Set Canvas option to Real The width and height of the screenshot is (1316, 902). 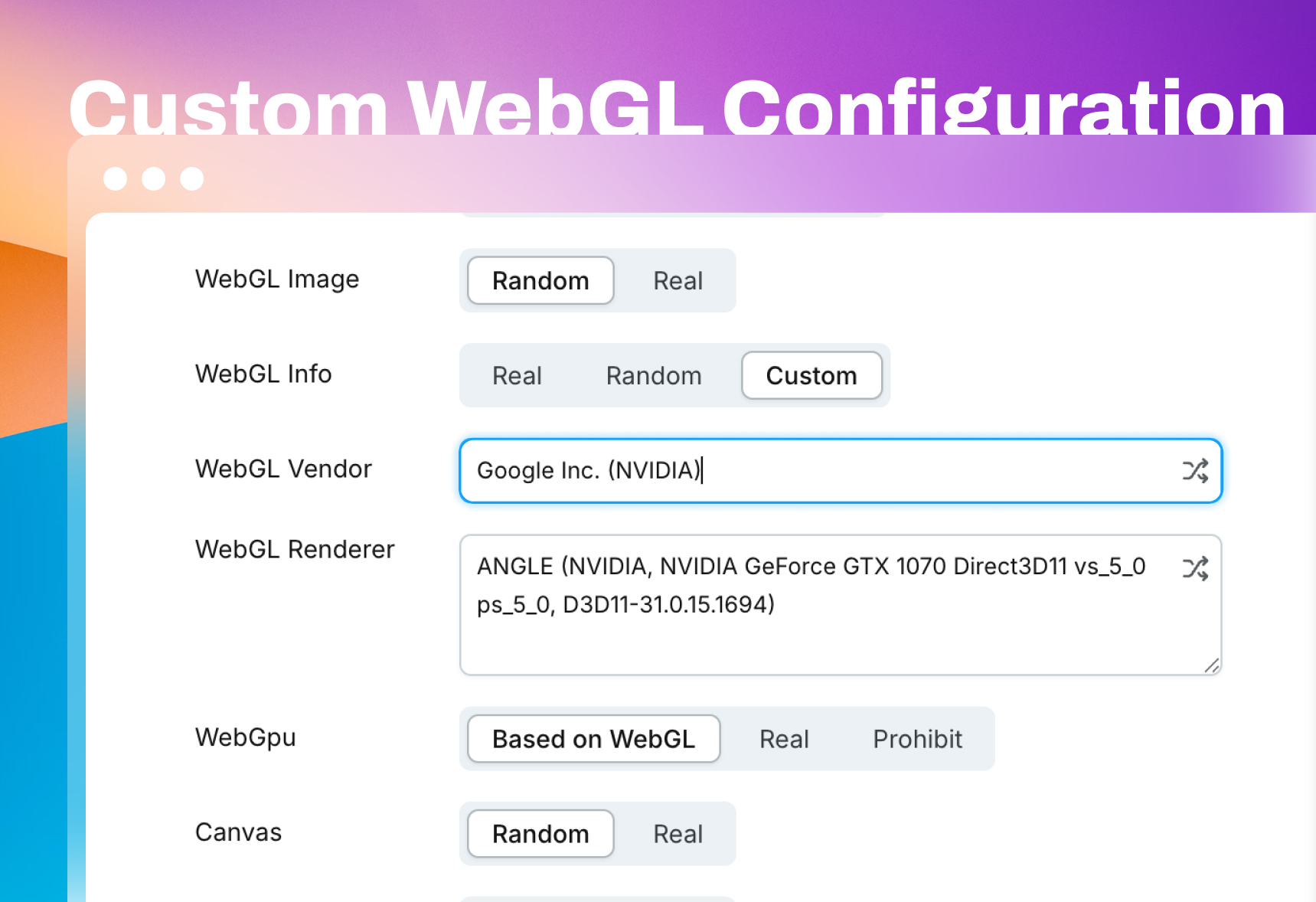[x=678, y=834]
